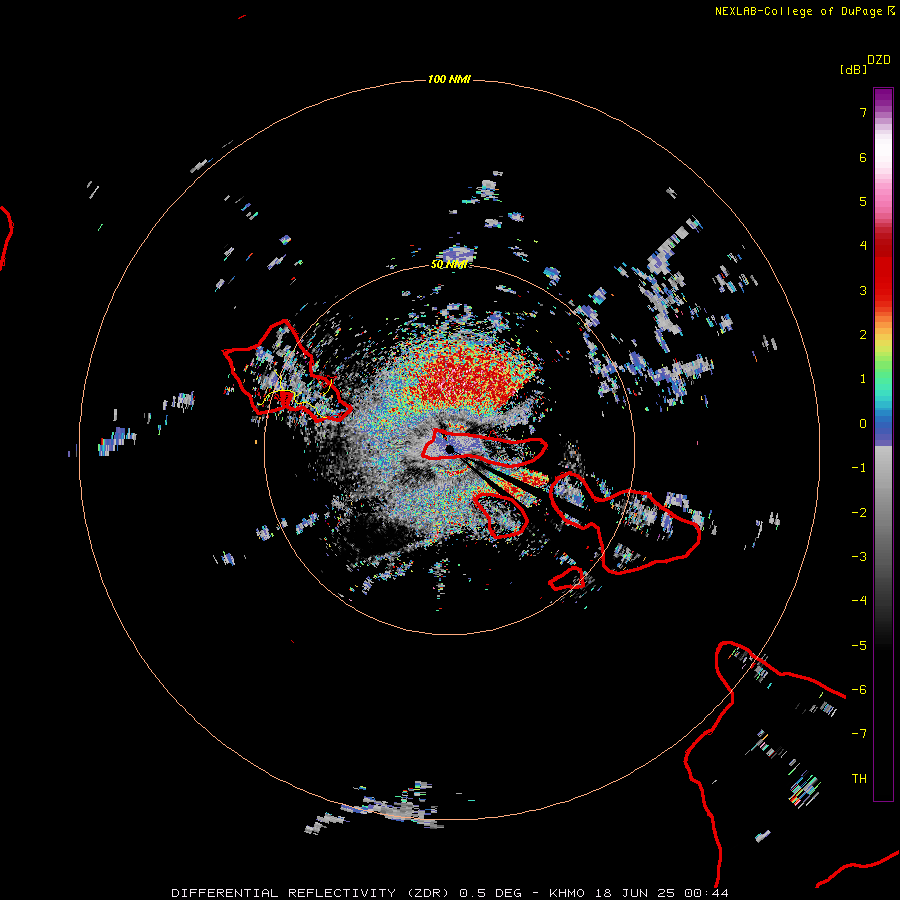Screen dimensions: 900x900
Task: Click the color scale value -2
Action: 859,513
